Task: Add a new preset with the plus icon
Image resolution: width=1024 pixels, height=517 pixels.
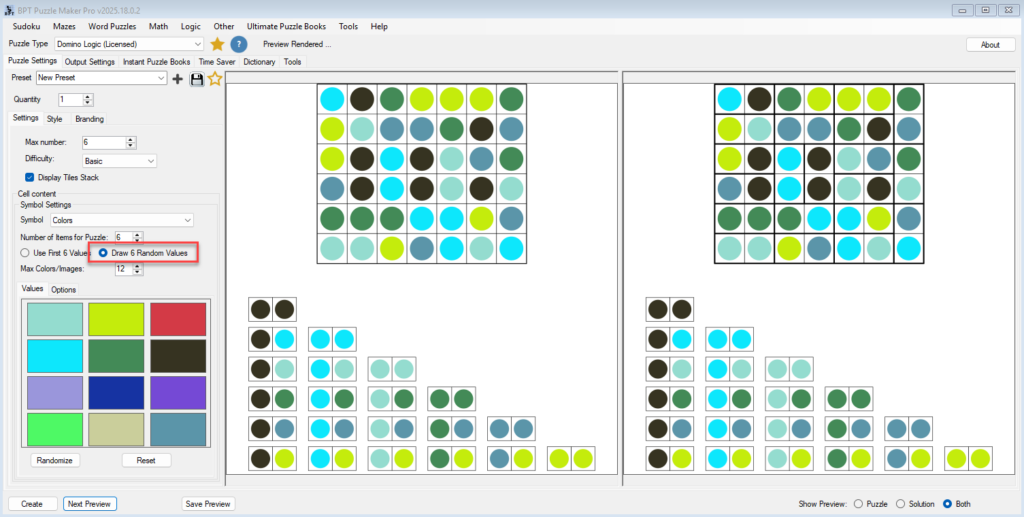Action: [x=178, y=78]
